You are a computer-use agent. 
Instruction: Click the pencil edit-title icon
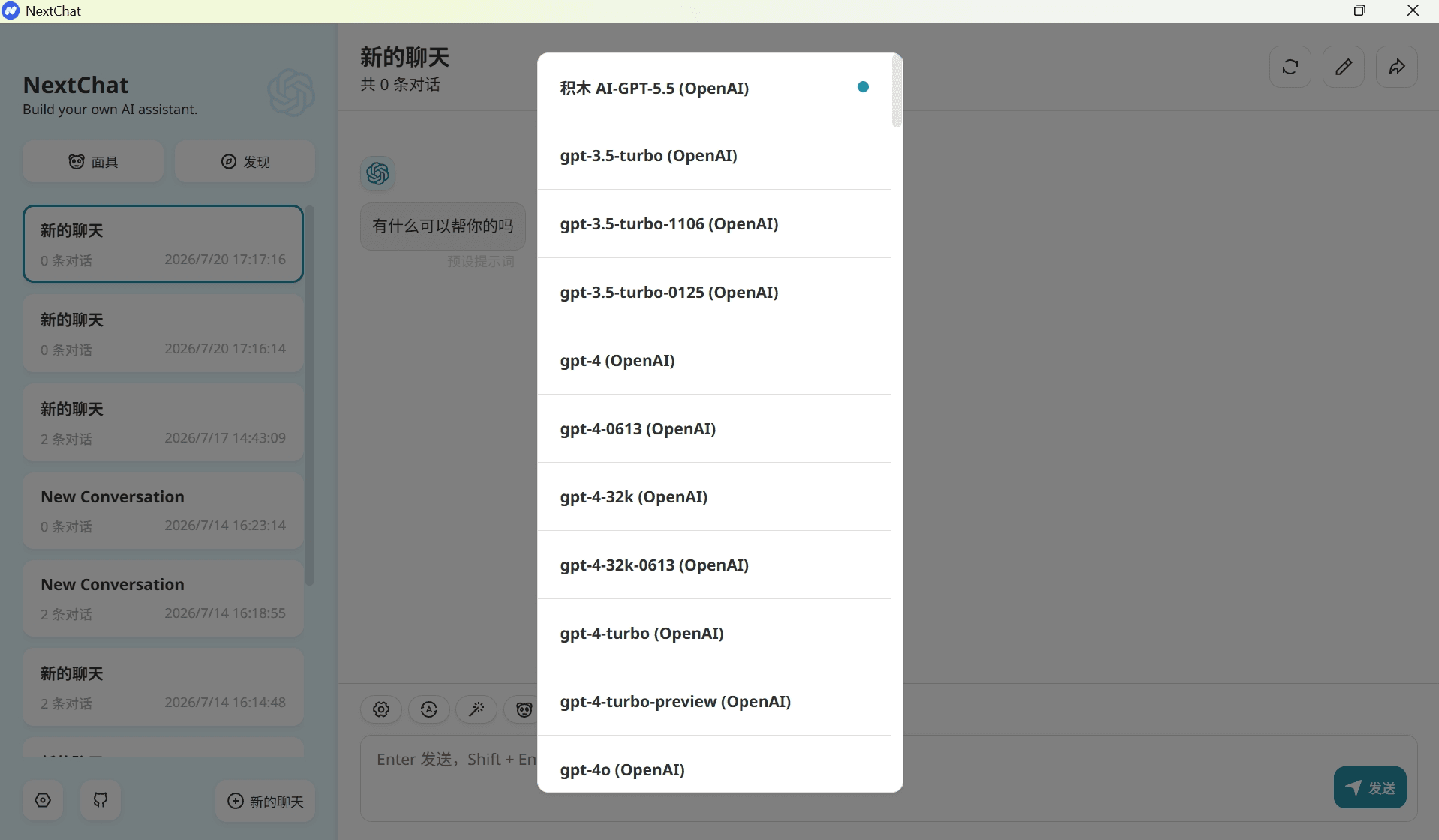coord(1344,67)
